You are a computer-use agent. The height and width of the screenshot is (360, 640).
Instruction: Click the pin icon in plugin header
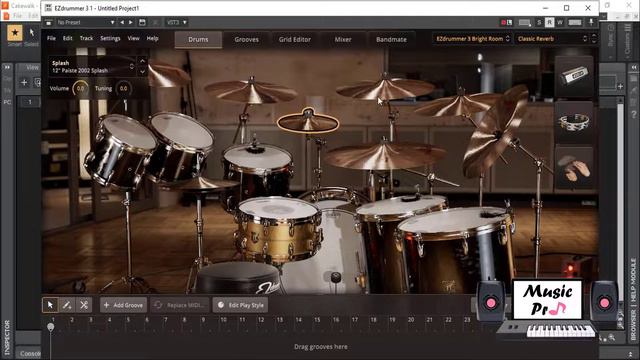point(591,22)
